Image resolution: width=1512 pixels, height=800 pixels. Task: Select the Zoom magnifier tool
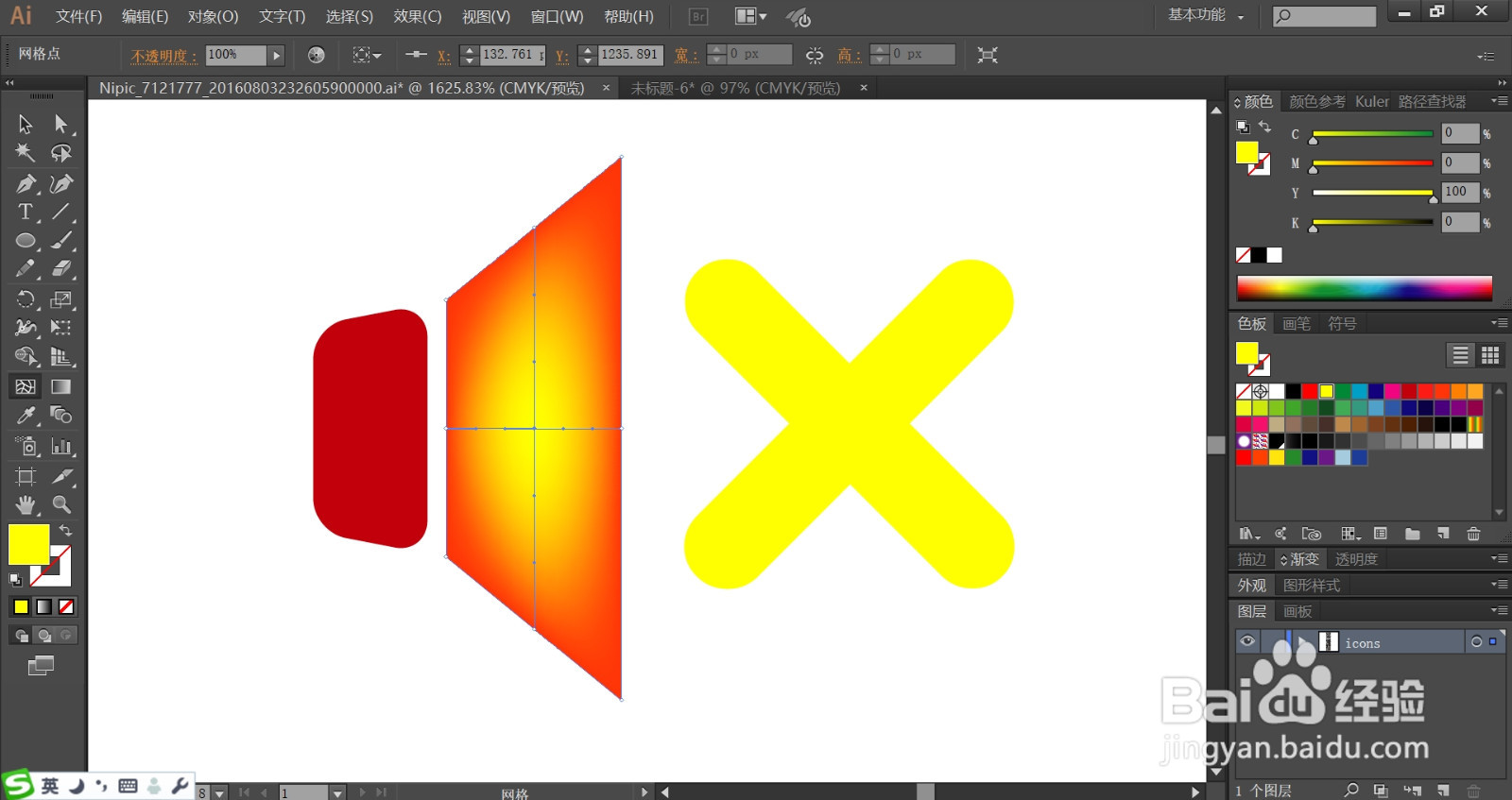pyautogui.click(x=61, y=504)
